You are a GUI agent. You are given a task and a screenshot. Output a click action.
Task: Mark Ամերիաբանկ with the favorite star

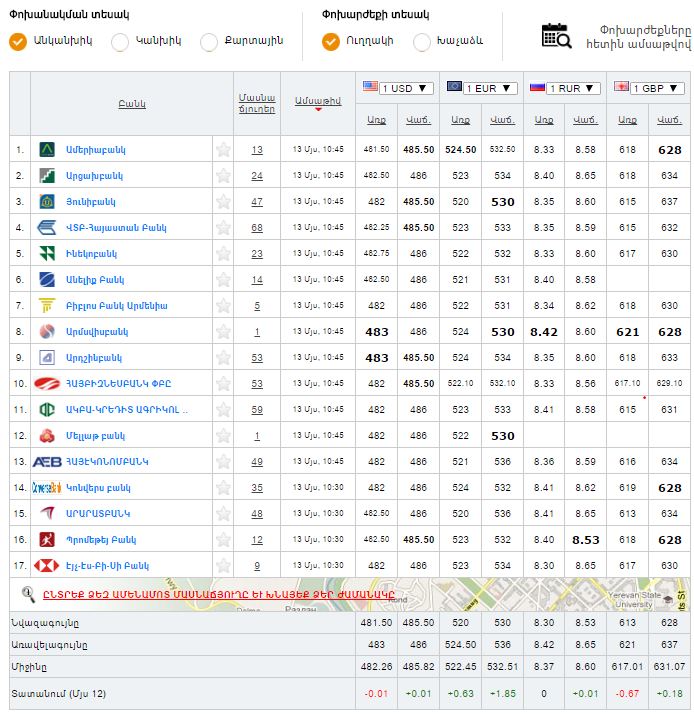pyautogui.click(x=223, y=149)
